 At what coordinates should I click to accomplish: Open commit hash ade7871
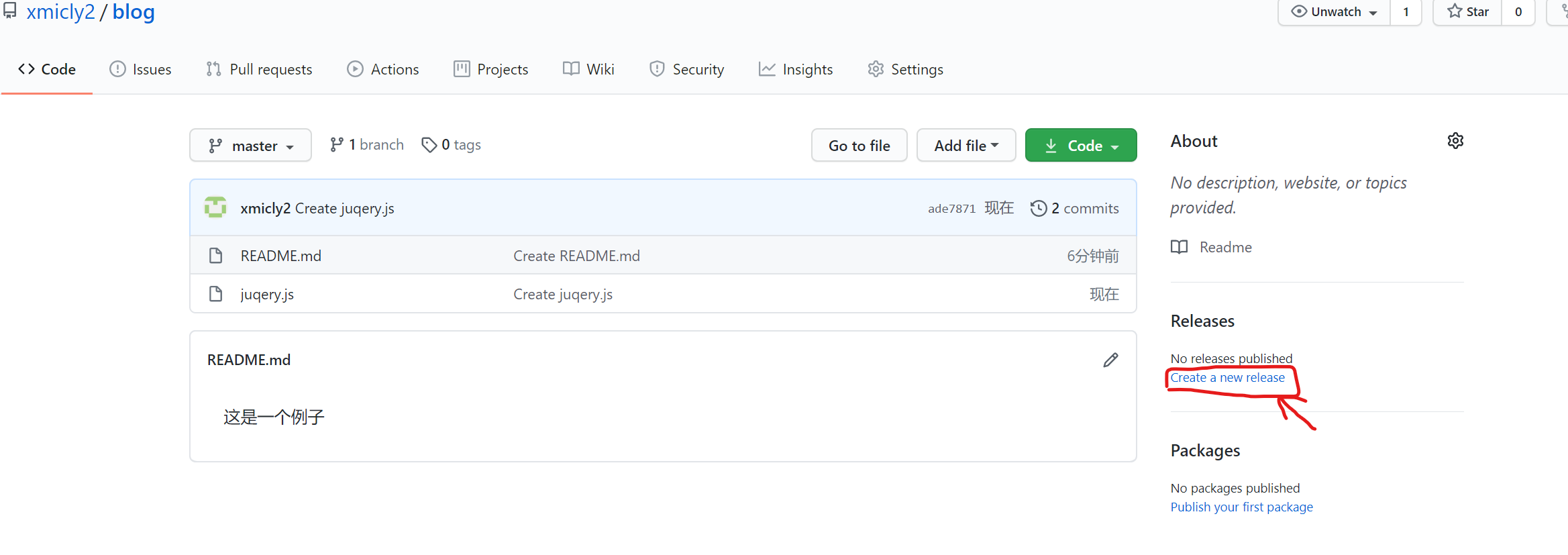click(951, 209)
